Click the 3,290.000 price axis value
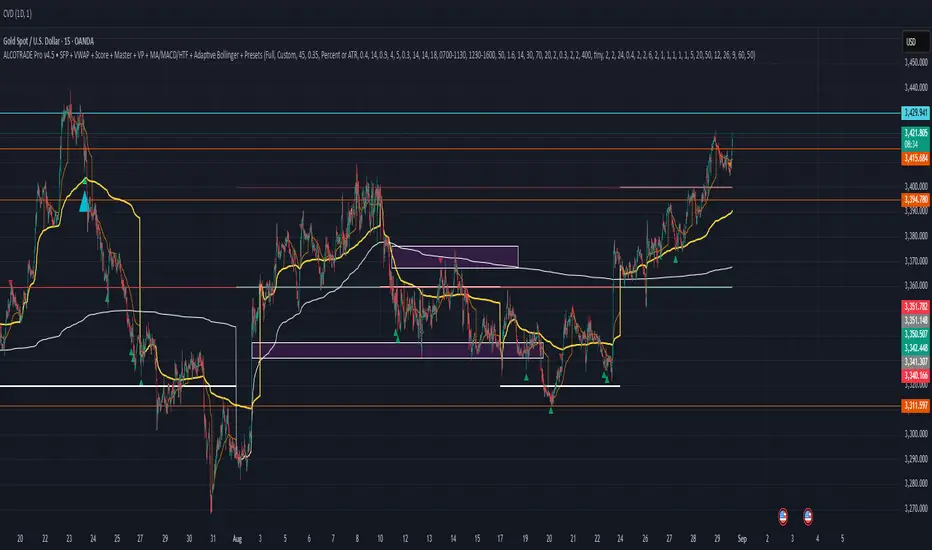The width and height of the screenshot is (932, 550). 915,459
